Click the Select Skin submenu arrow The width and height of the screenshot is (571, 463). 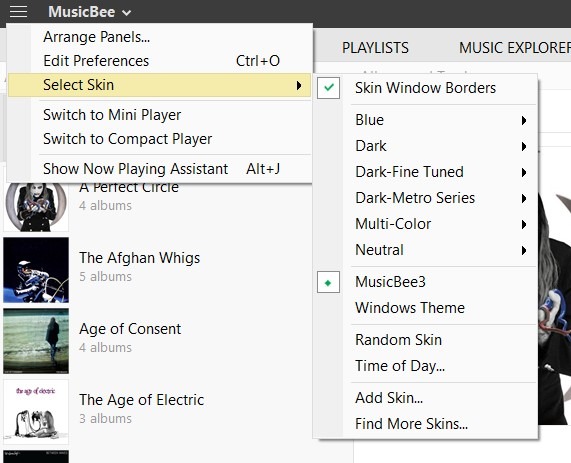pos(299,85)
